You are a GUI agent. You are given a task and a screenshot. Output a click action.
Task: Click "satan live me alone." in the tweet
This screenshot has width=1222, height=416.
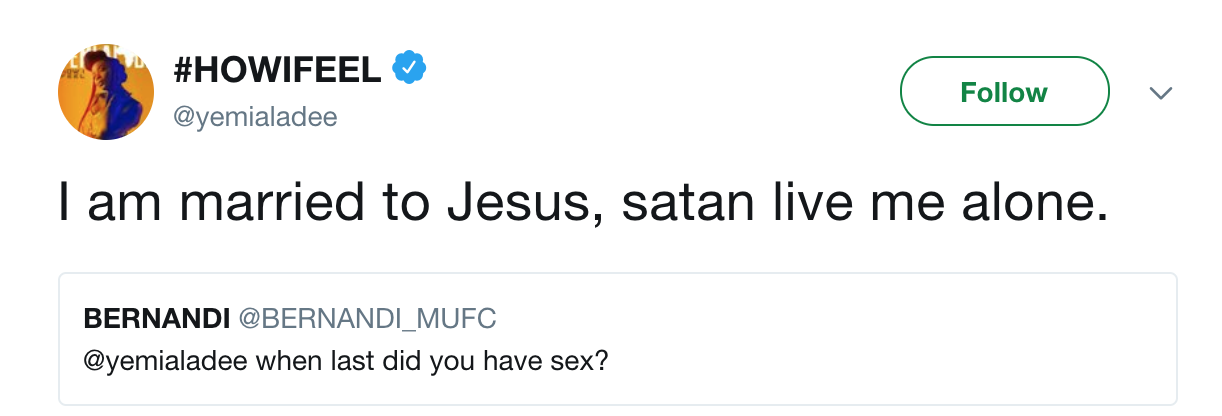(x=864, y=203)
